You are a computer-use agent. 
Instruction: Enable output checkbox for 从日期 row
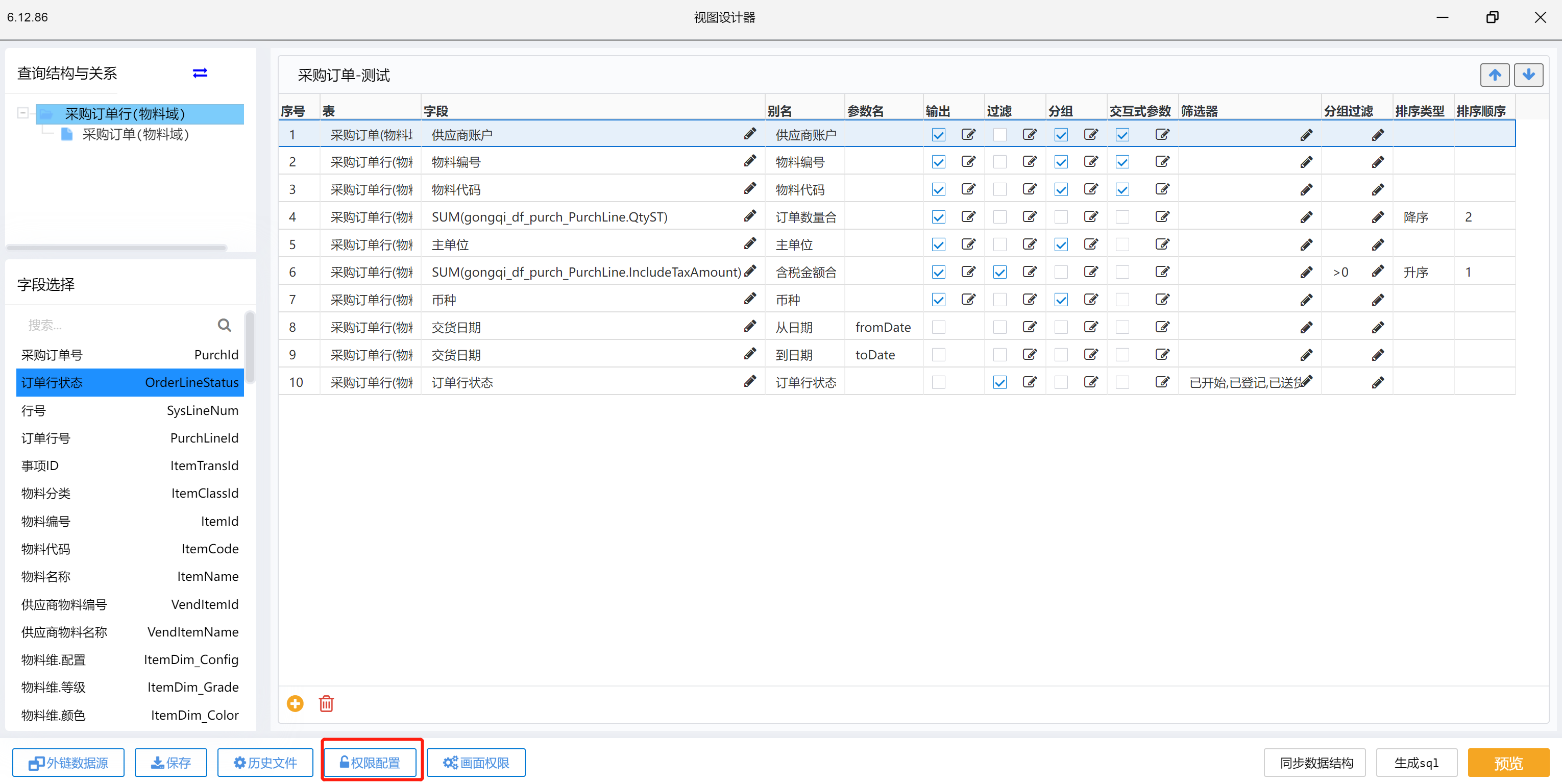coord(939,327)
